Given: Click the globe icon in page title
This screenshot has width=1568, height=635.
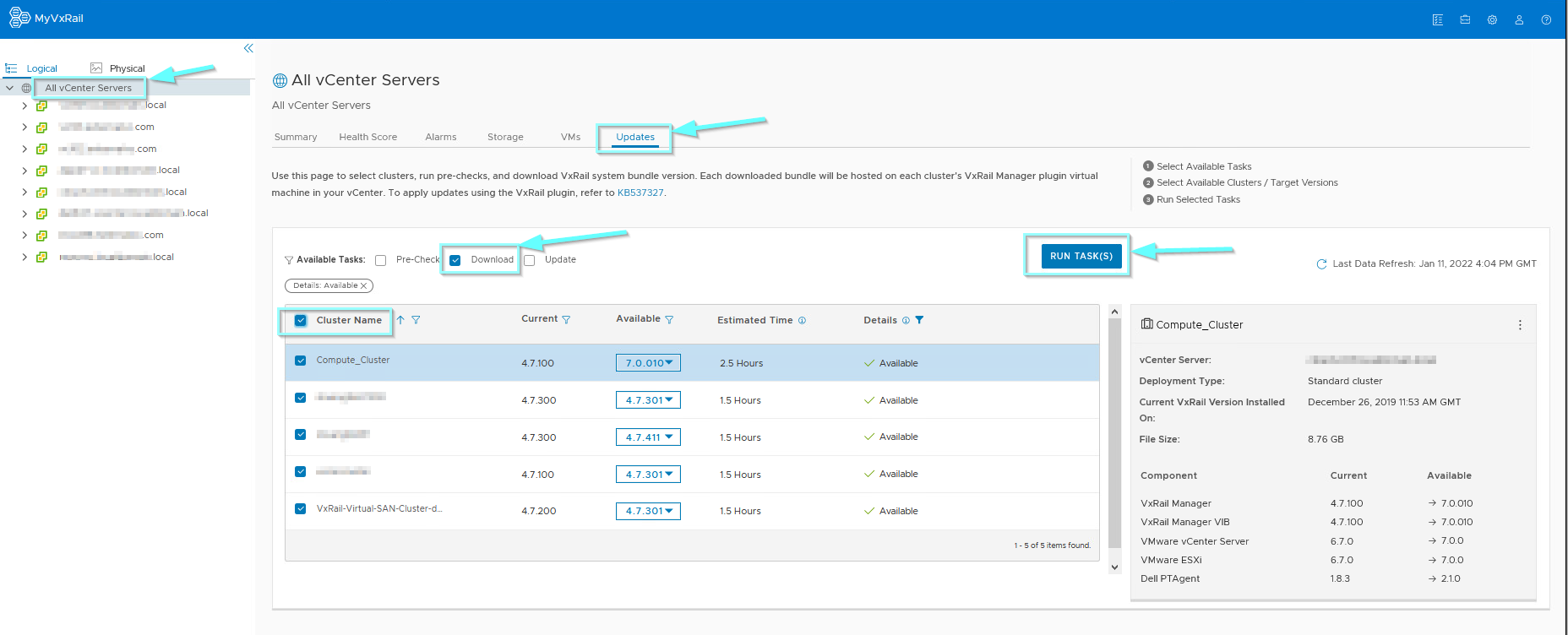Looking at the screenshot, I should 280,81.
